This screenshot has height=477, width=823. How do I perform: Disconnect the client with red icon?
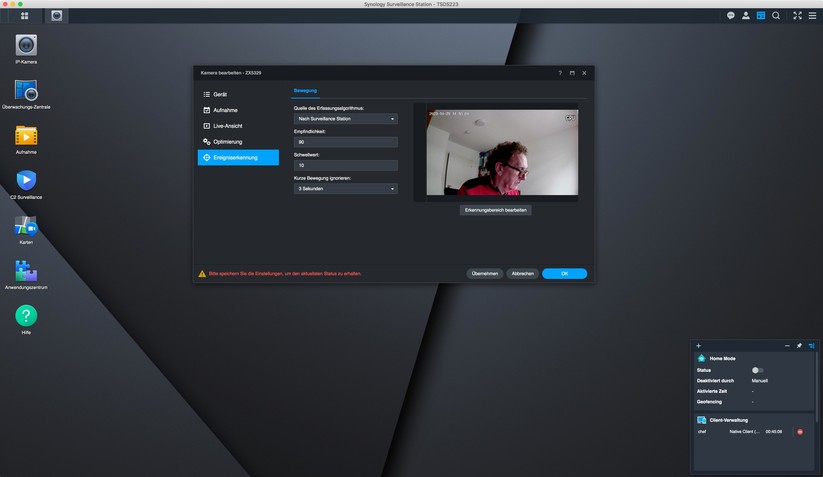coord(800,432)
